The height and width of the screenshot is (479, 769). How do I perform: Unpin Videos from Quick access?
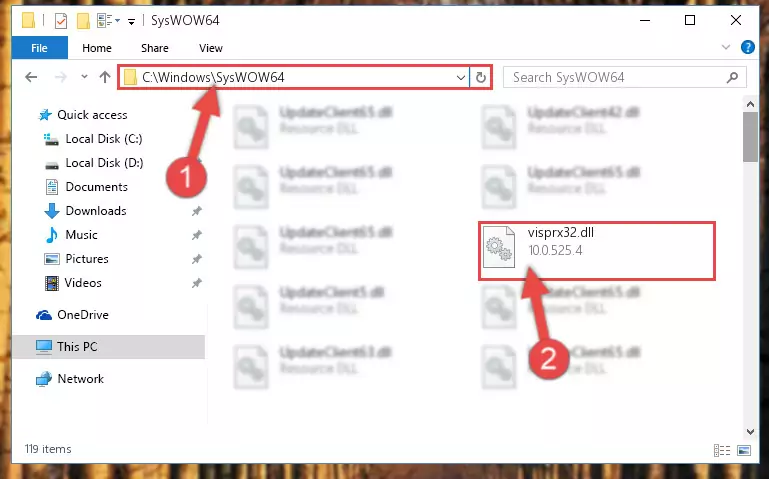[x=197, y=283]
